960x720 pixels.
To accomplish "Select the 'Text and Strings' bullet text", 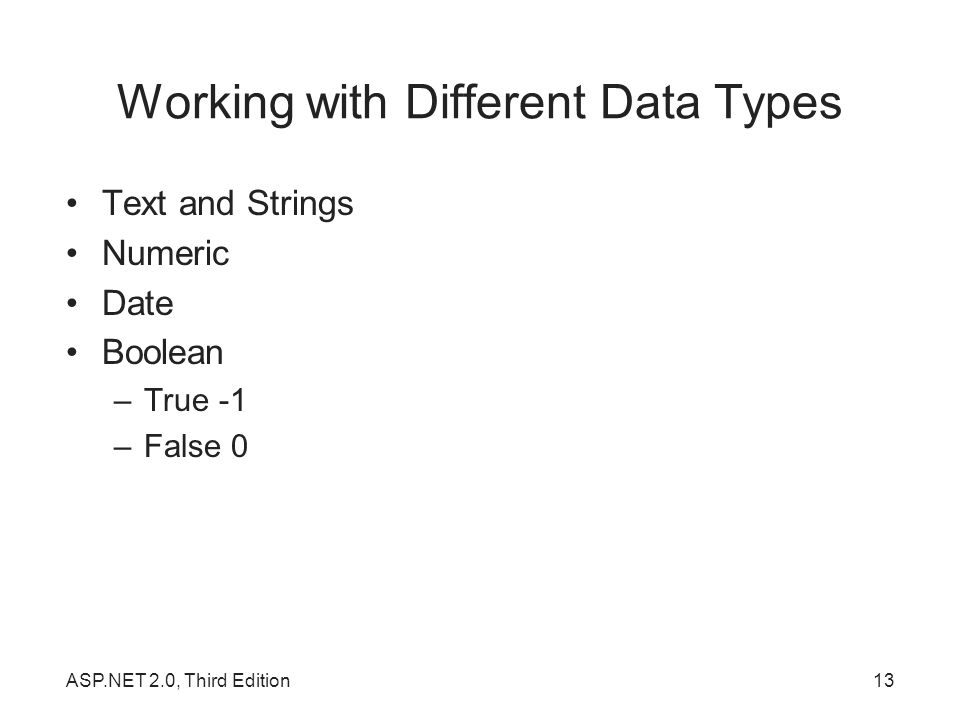I will tap(228, 204).
